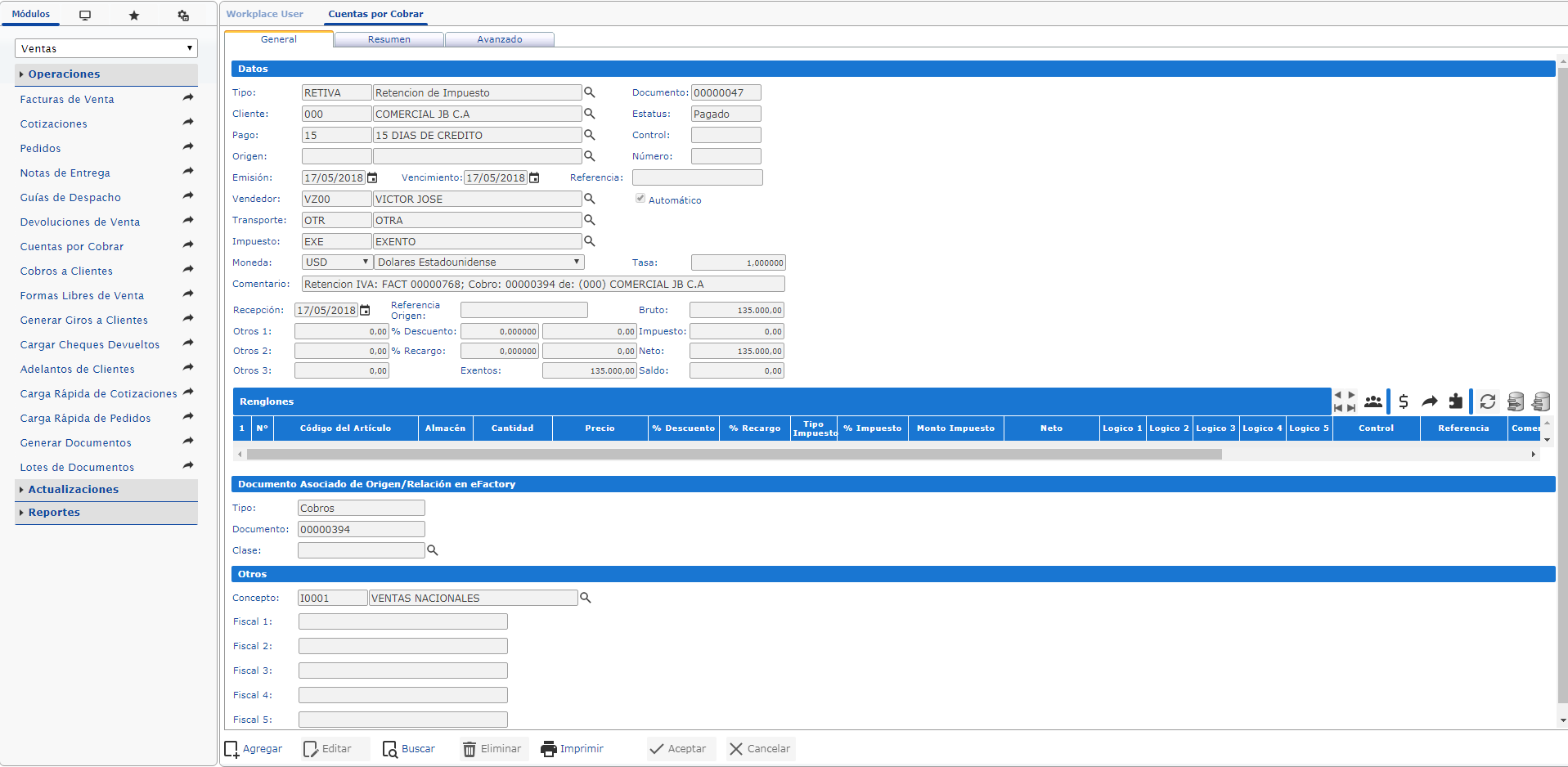Click the Referencia input field

697,177
